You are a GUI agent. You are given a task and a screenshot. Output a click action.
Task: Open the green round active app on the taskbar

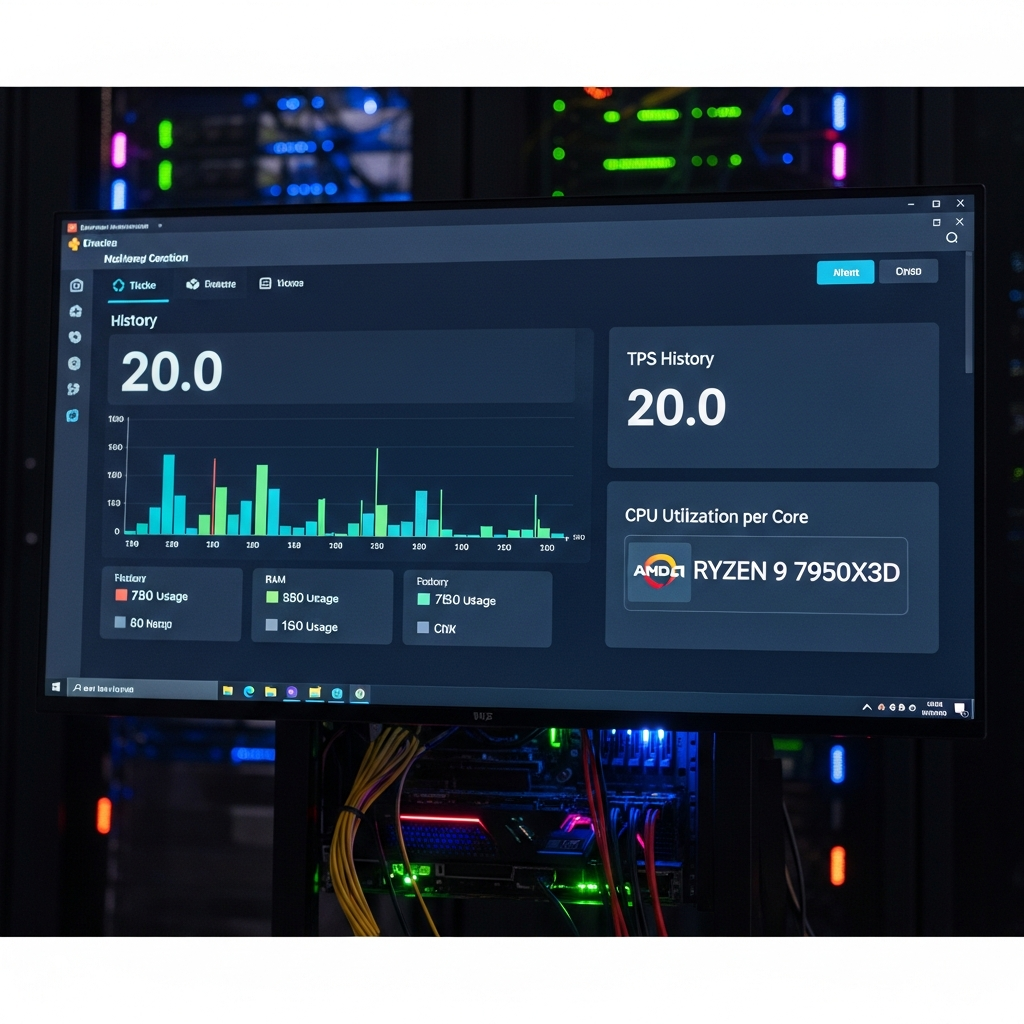[360, 694]
